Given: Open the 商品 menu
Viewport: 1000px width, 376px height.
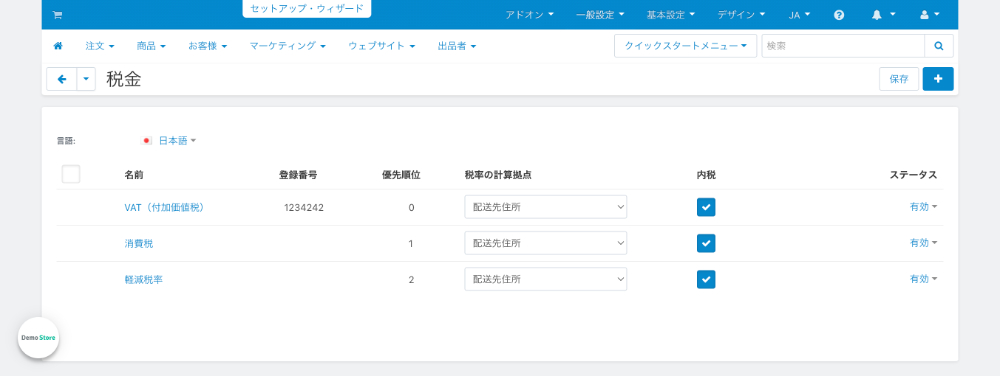Looking at the screenshot, I should 151,46.
